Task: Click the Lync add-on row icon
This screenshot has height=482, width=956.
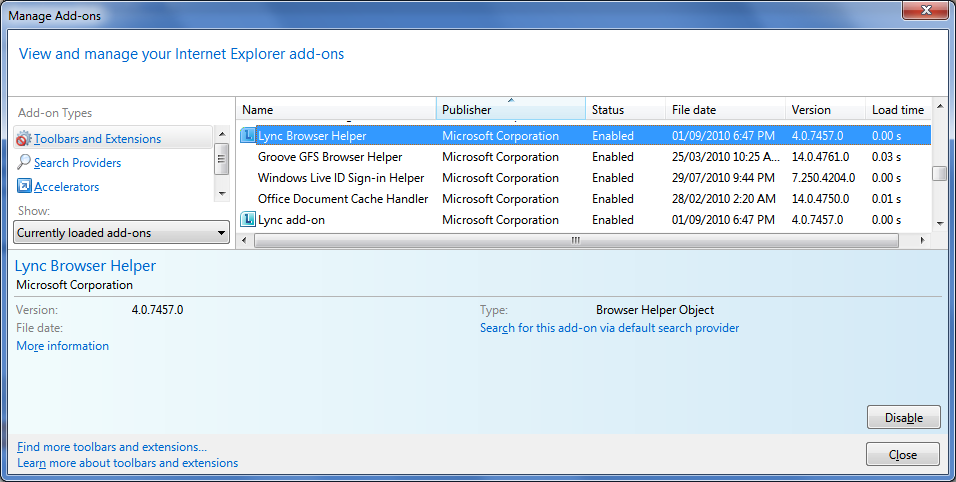Action: click(247, 219)
